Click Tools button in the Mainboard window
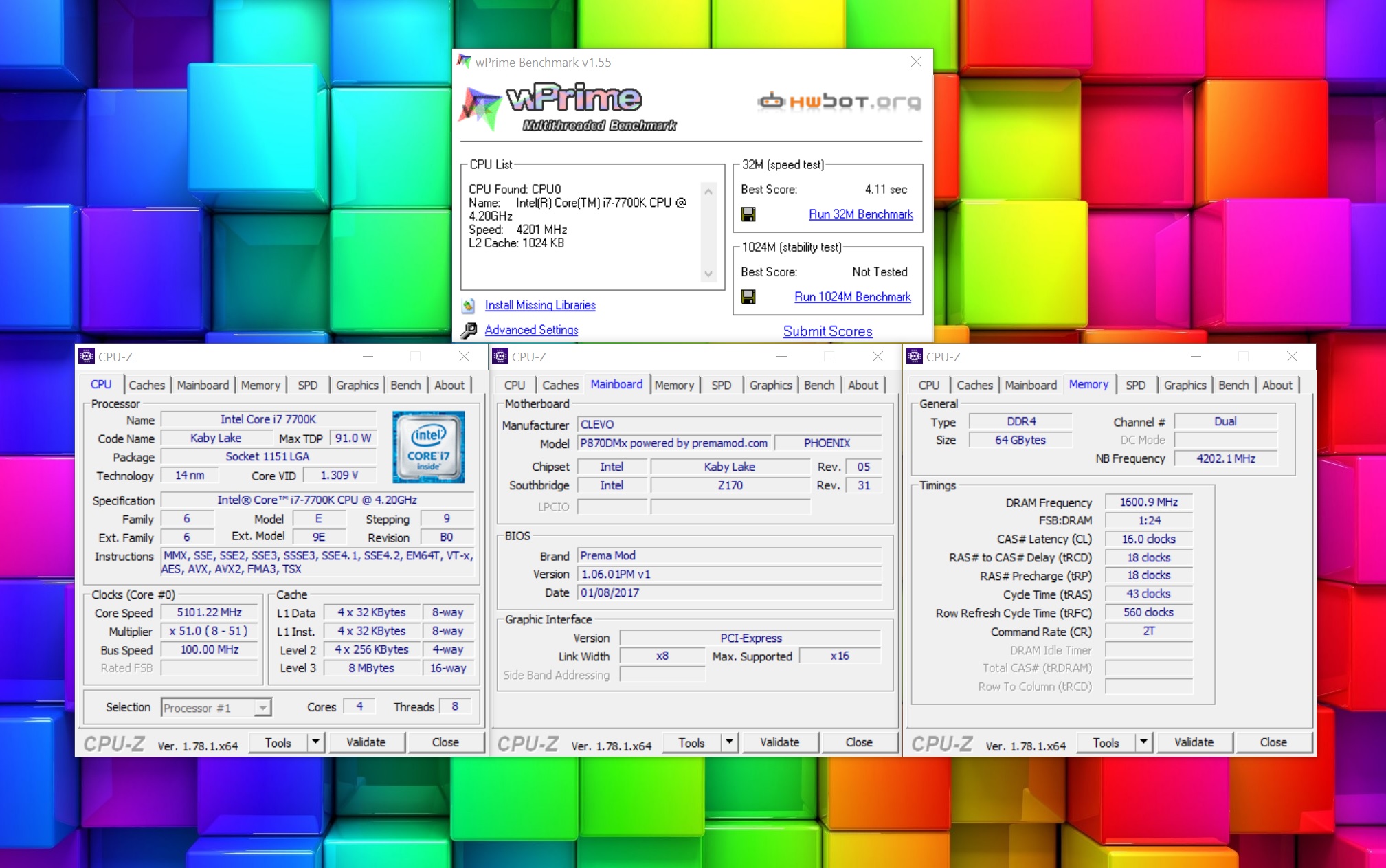This screenshot has height=868, width=1386. [691, 742]
